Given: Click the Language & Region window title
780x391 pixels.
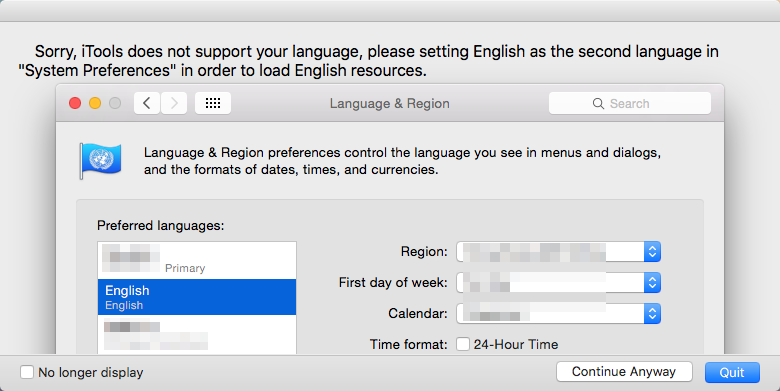Looking at the screenshot, I should pos(390,103).
